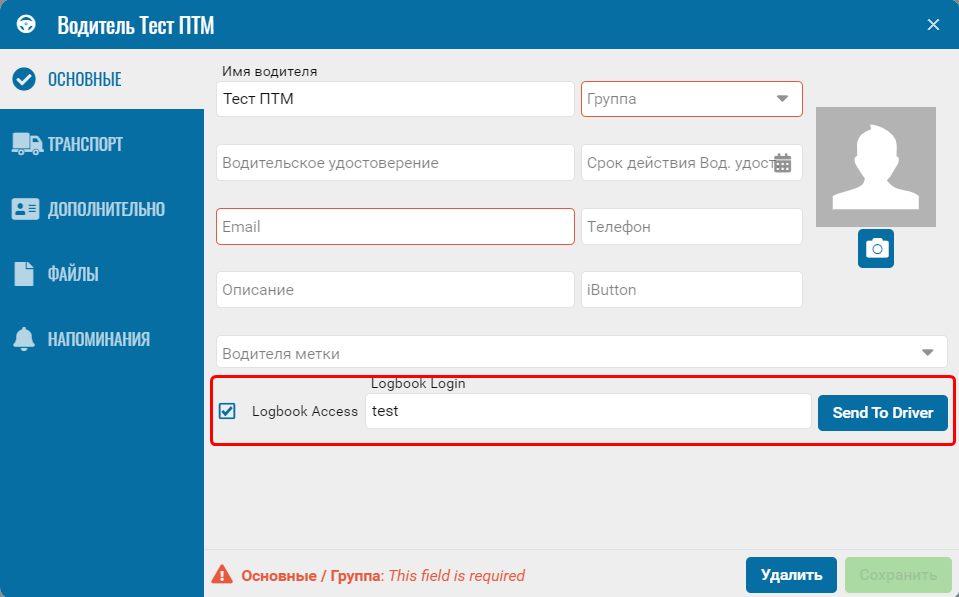Toggle the Logbook Access checkbox
This screenshot has height=597, width=959.
[227, 411]
